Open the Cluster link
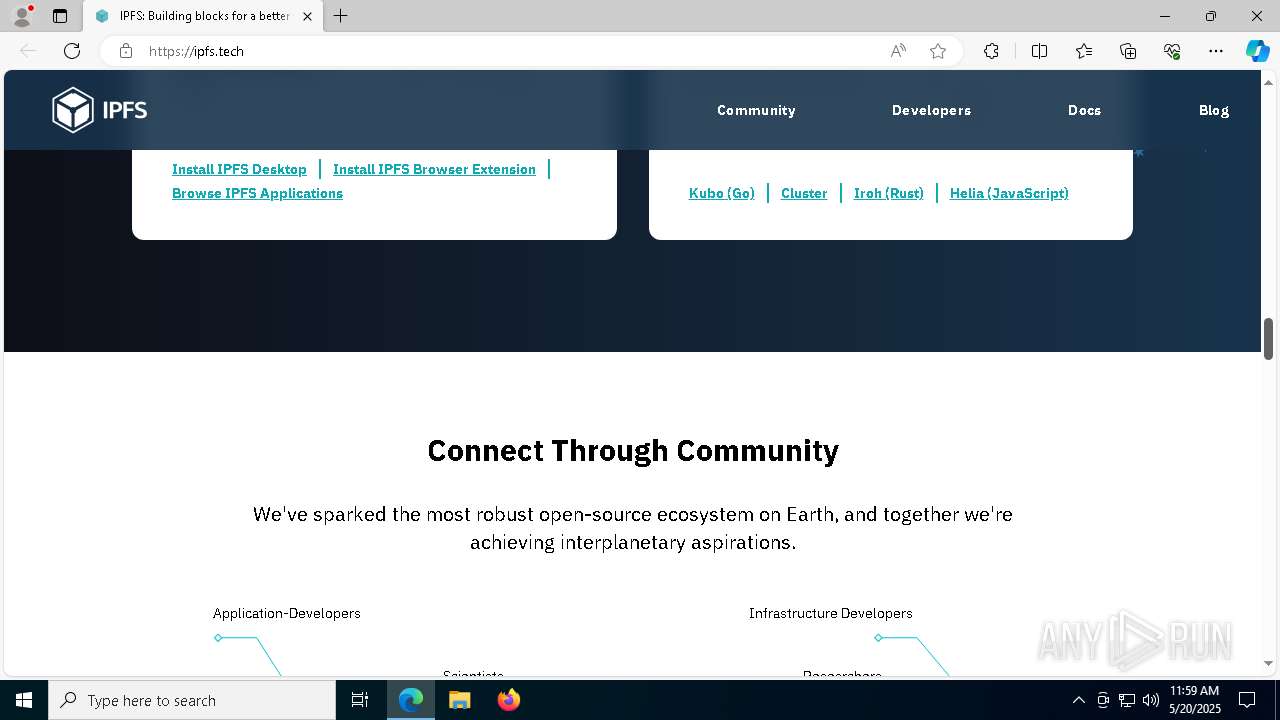This screenshot has height=720, width=1280. (x=804, y=193)
